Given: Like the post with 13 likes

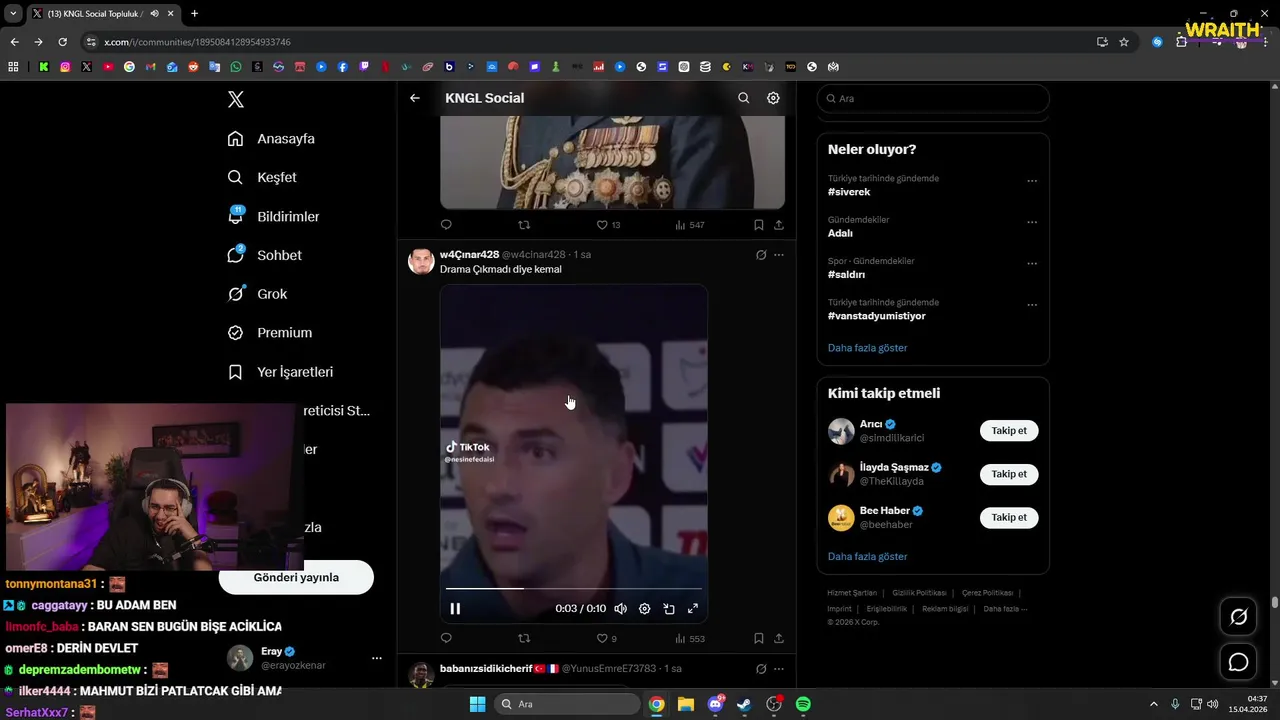Looking at the screenshot, I should click(x=608, y=225).
